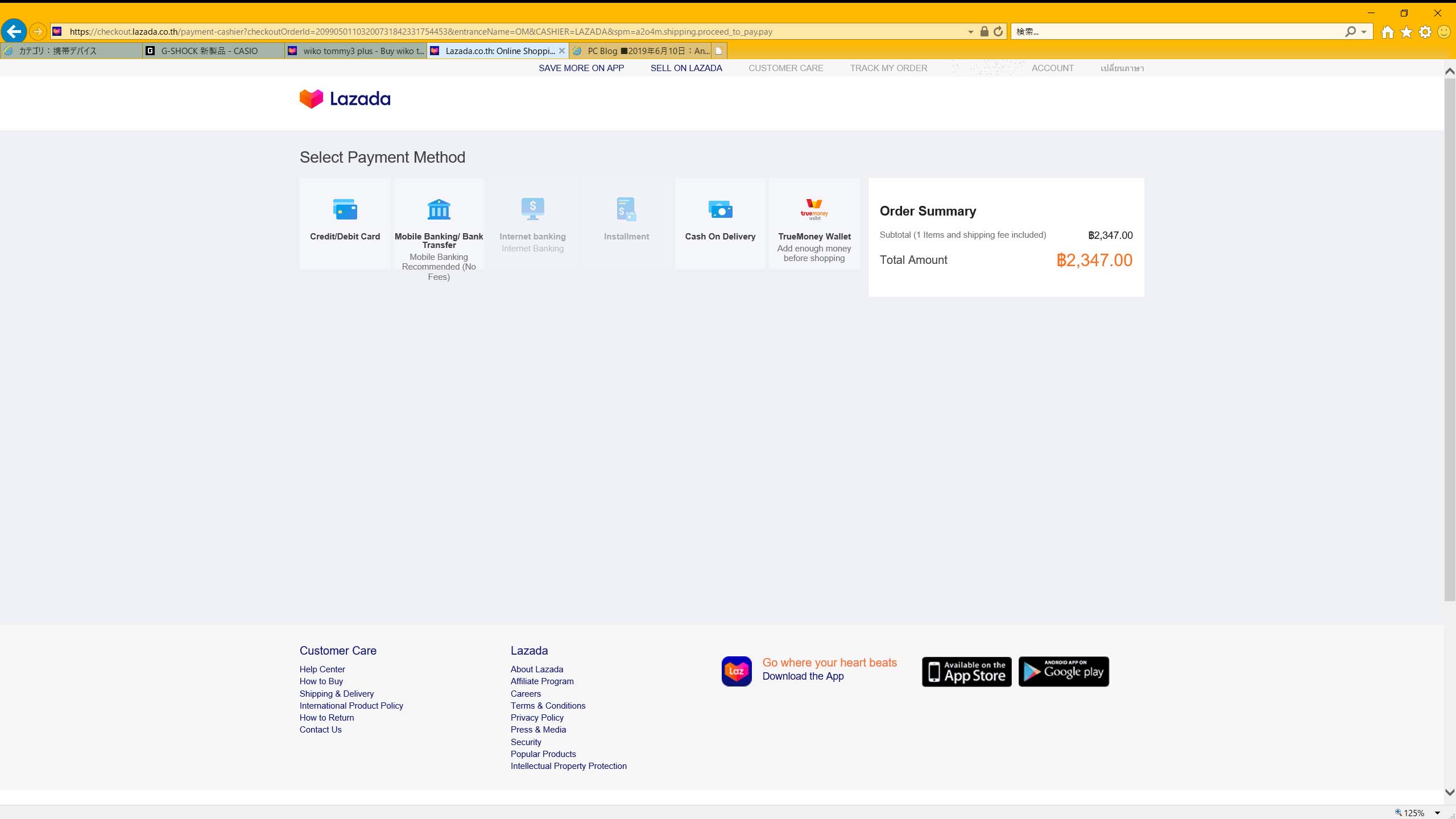Viewport: 1456px width, 819px height.
Task: Go back with the browser back arrow
Action: click(14, 31)
